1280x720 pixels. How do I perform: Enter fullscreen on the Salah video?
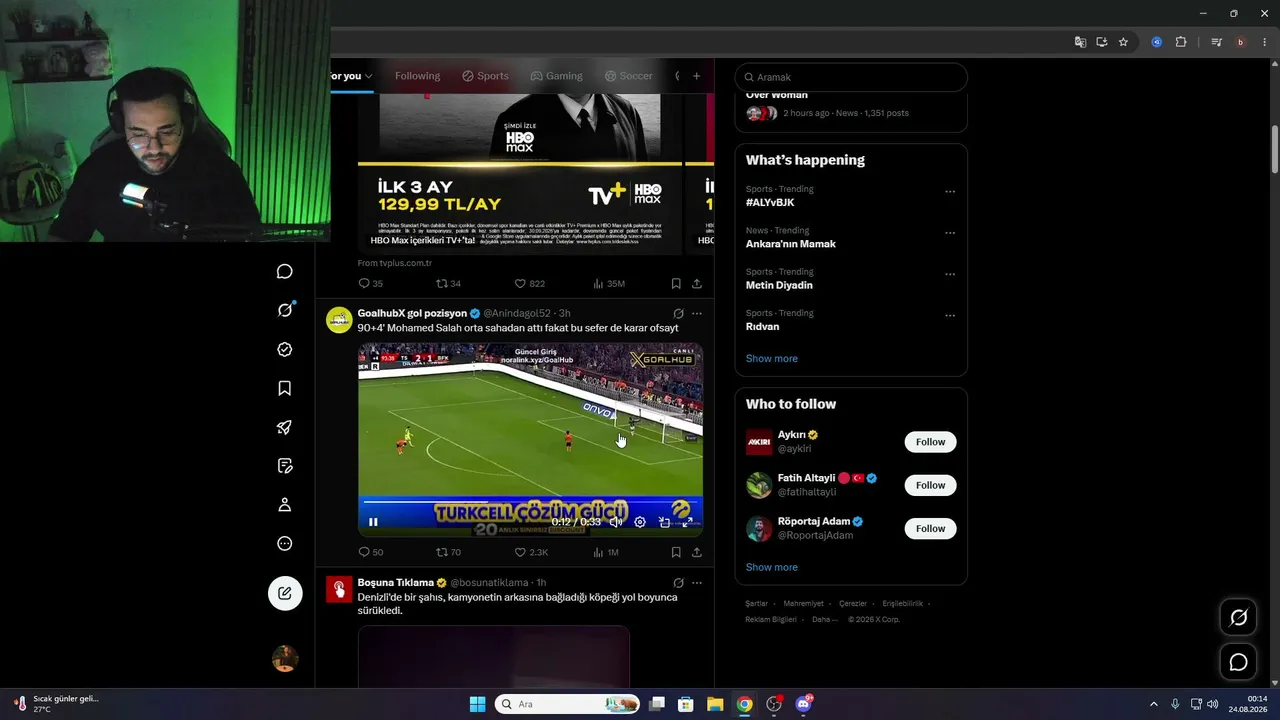click(688, 522)
